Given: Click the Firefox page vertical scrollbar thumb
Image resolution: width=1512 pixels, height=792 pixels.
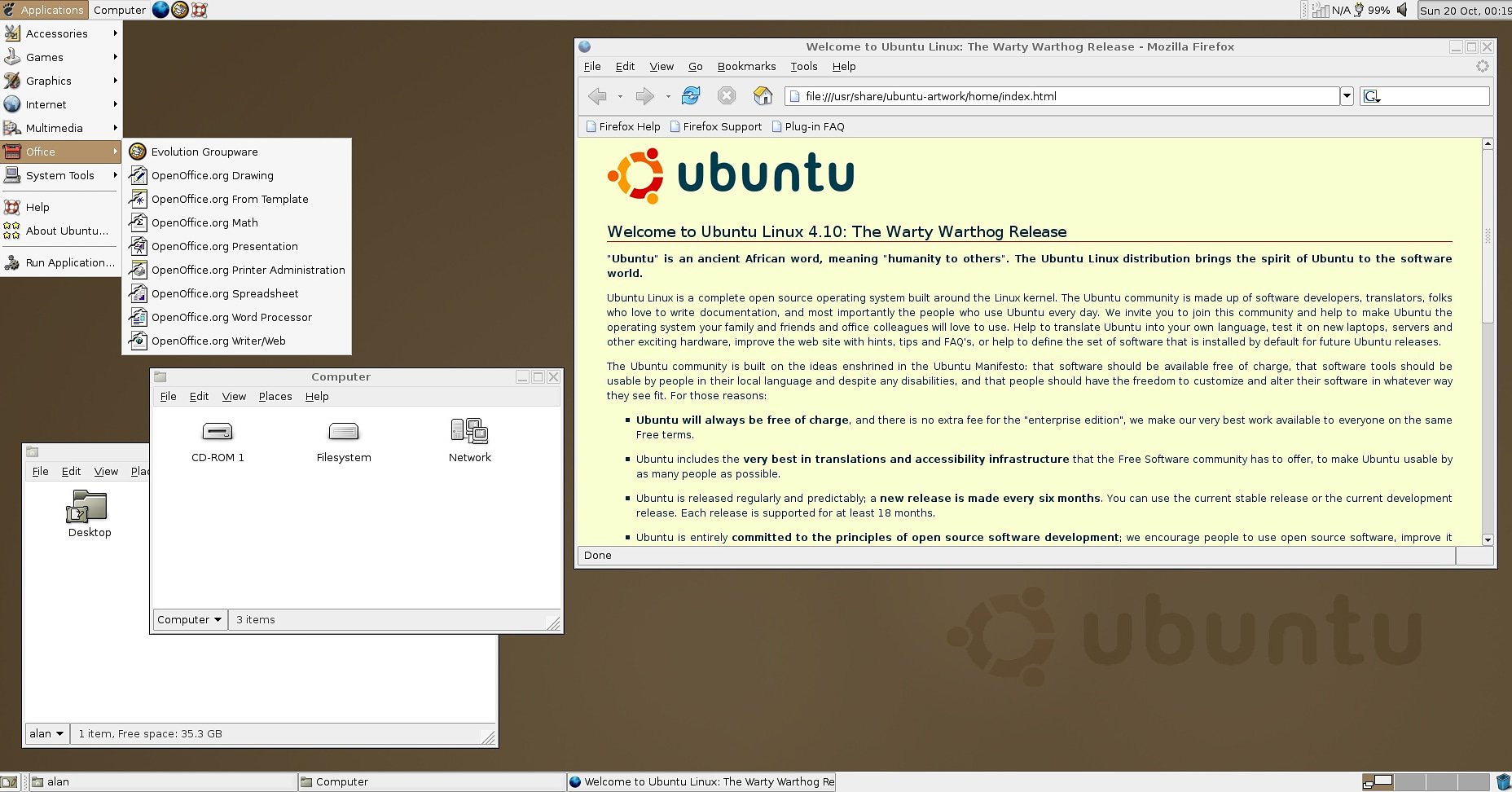Looking at the screenshot, I should [1488, 236].
